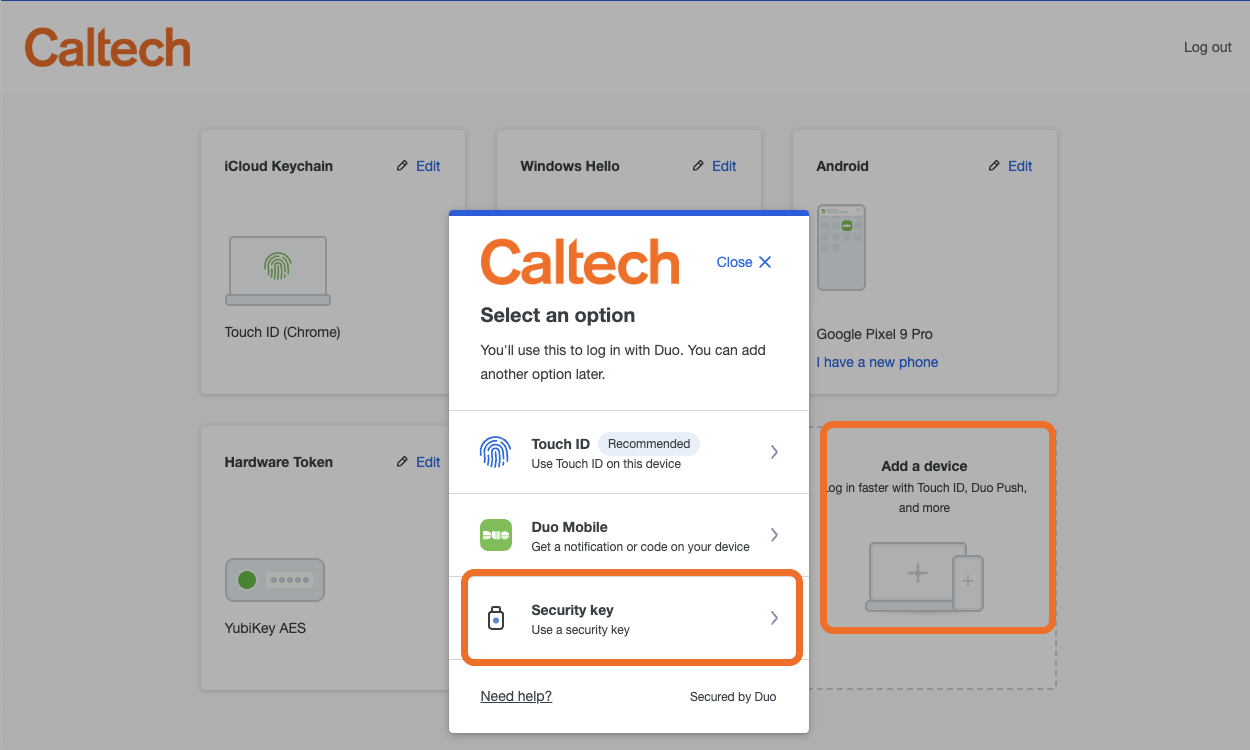The height and width of the screenshot is (750, 1250).
Task: Click the pencil icon beside iCloud Keychain Edit
Action: (x=402, y=166)
